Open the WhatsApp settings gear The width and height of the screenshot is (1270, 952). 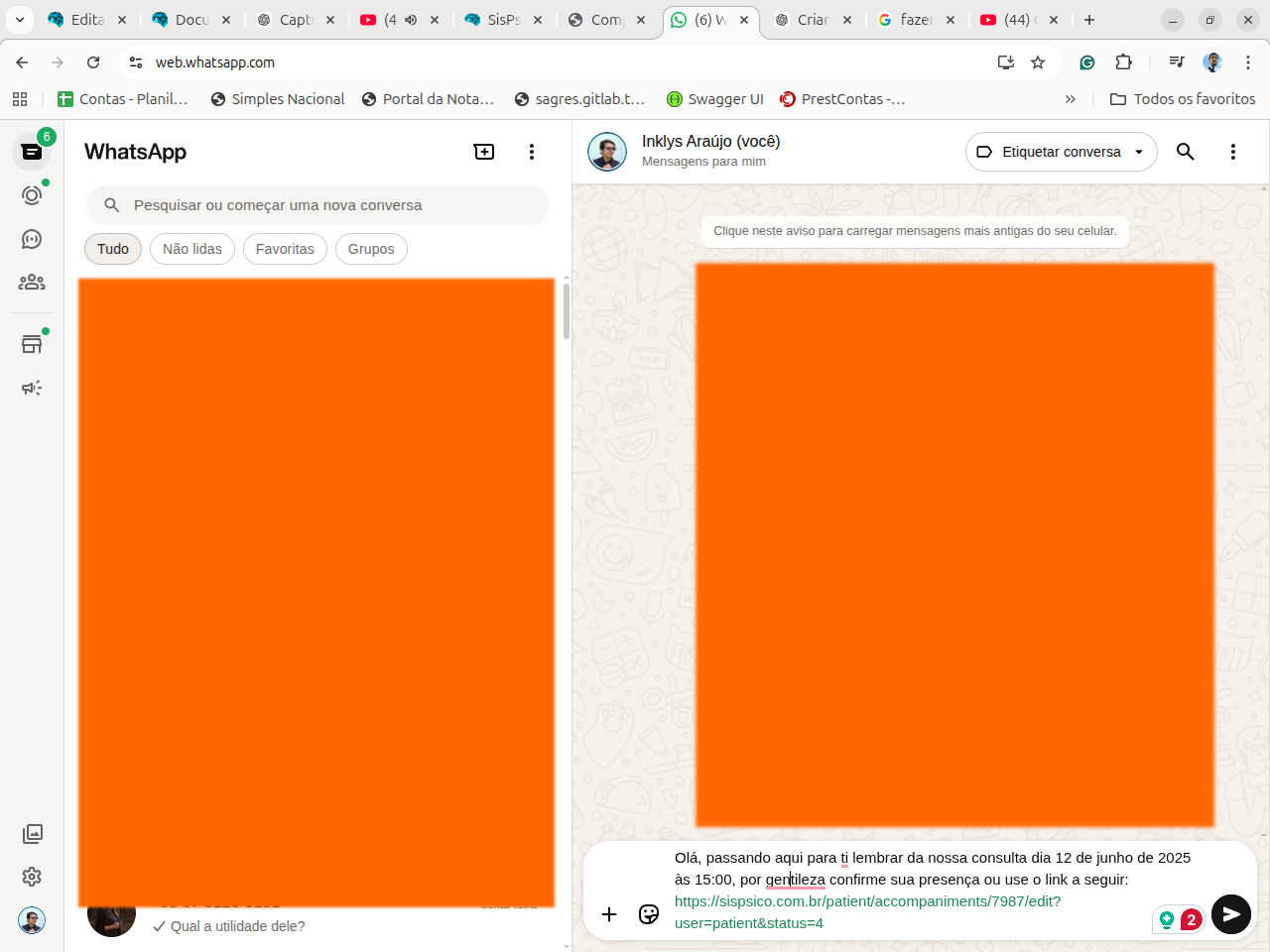(x=32, y=877)
